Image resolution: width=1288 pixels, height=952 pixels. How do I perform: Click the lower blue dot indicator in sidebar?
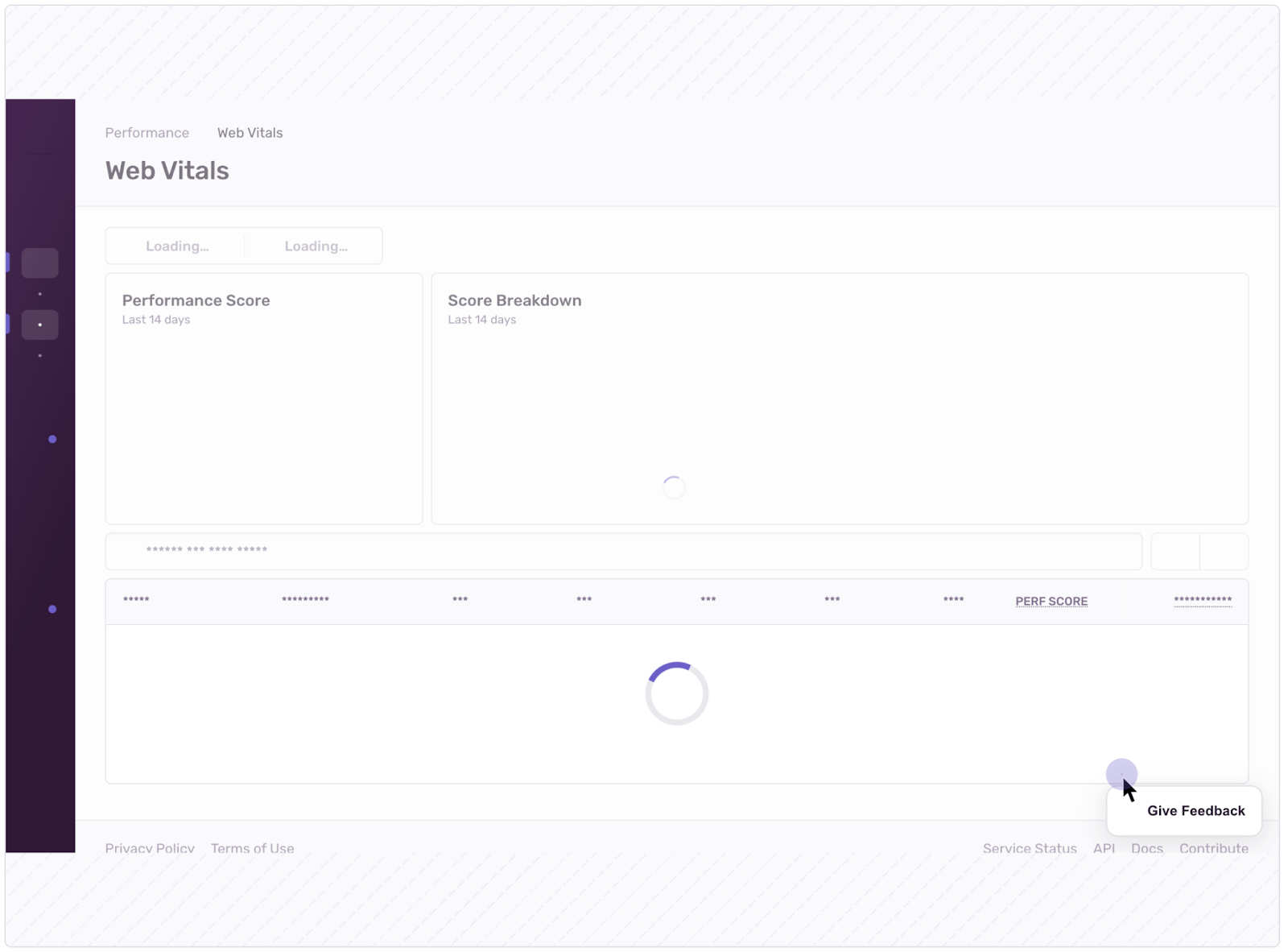coord(52,610)
